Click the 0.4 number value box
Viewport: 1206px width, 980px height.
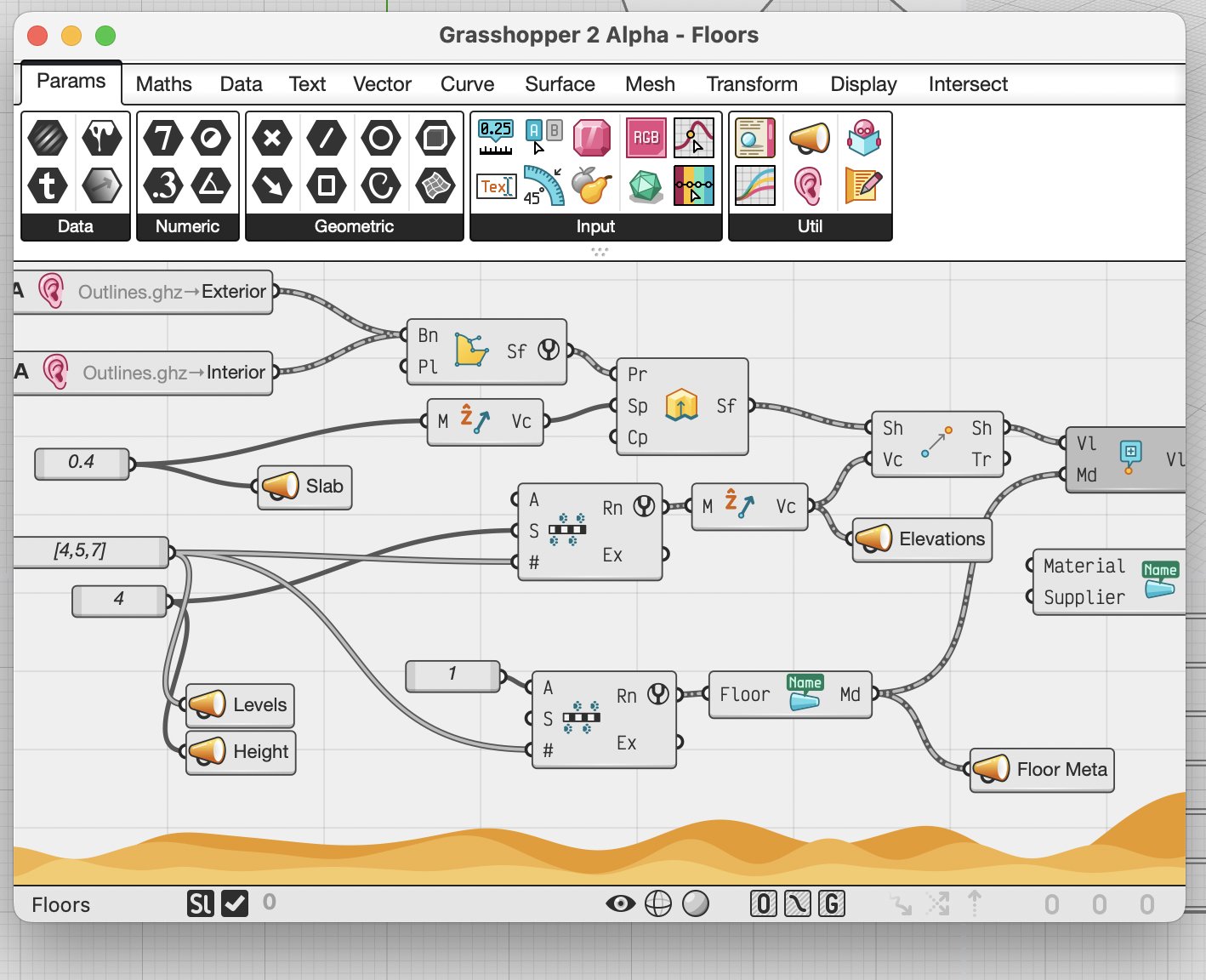[82, 463]
